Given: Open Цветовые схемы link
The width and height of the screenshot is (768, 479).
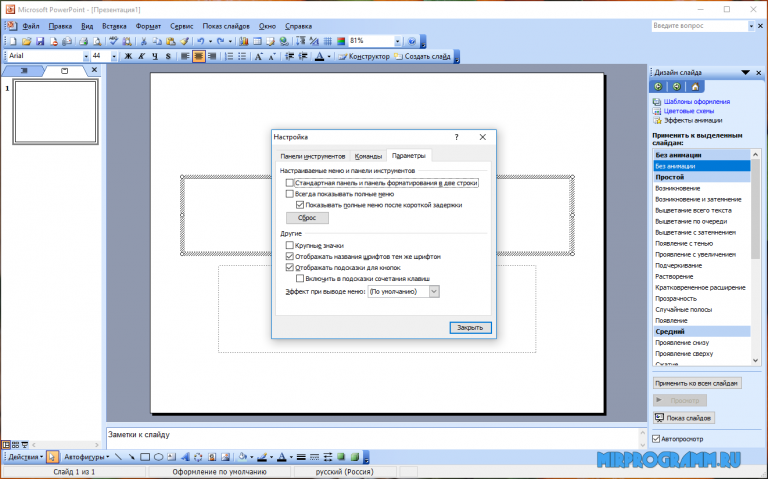Looking at the screenshot, I should tap(689, 111).
